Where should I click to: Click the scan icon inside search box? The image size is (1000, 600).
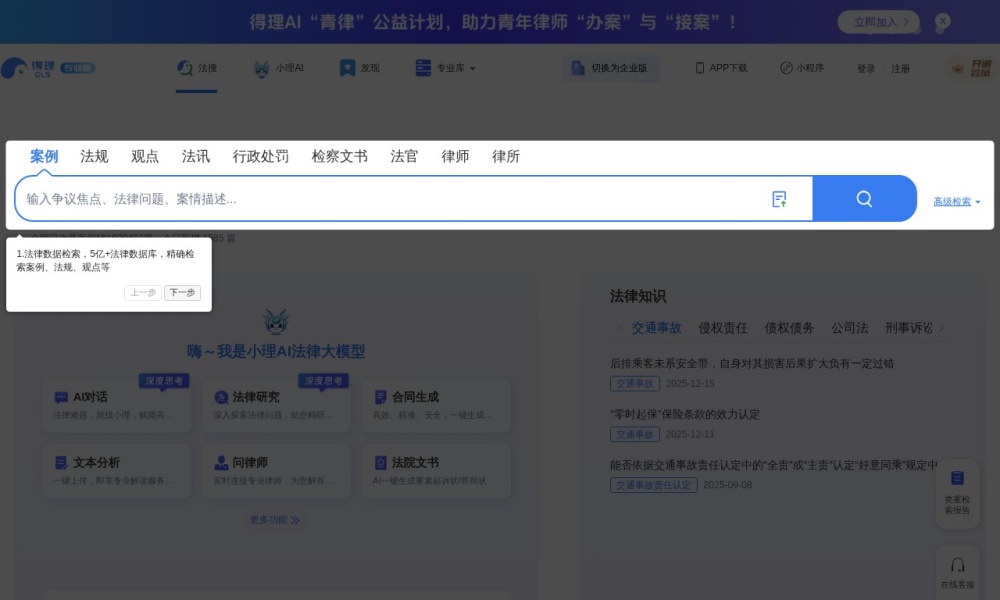point(779,198)
